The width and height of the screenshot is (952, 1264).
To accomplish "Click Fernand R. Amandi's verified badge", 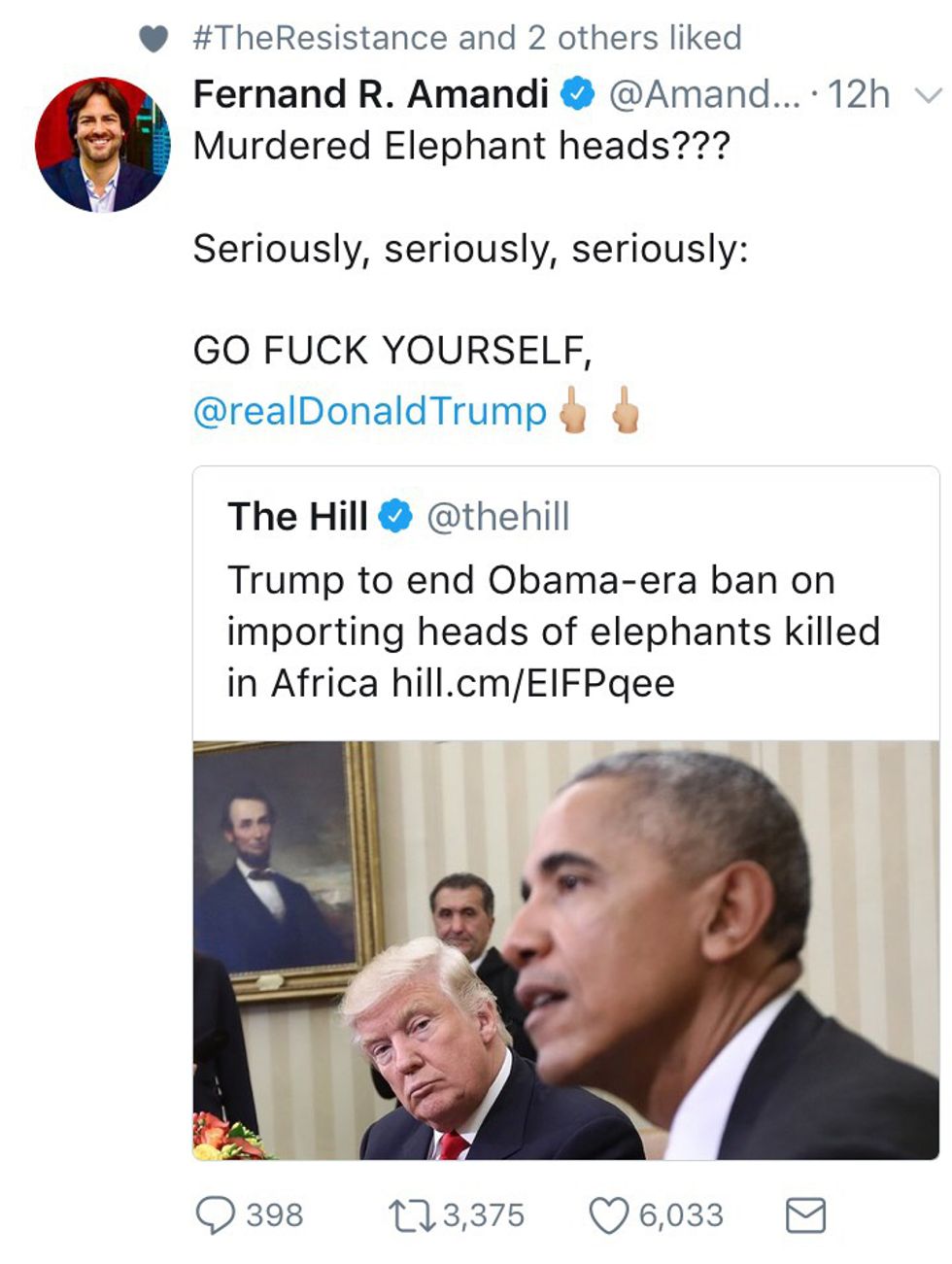I will coord(579,94).
